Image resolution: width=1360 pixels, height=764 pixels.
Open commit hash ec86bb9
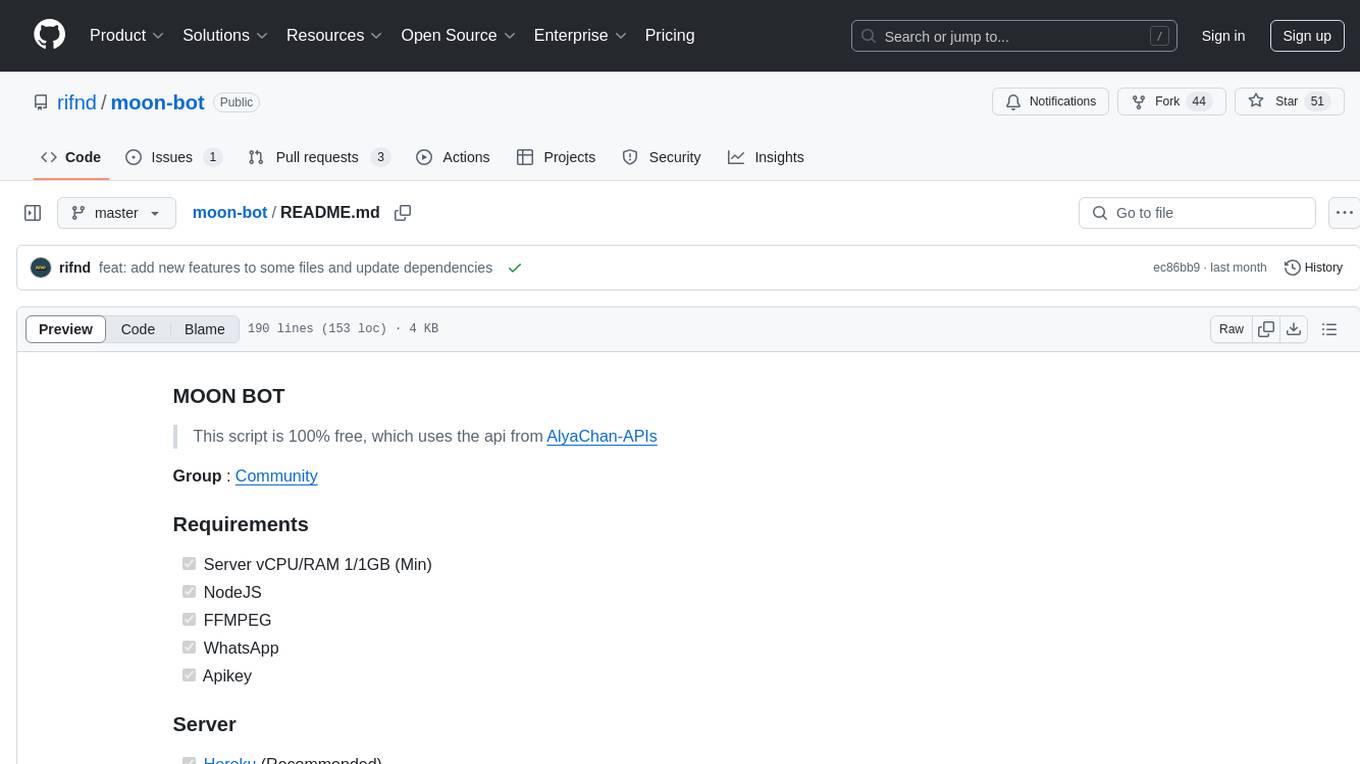[1176, 268]
